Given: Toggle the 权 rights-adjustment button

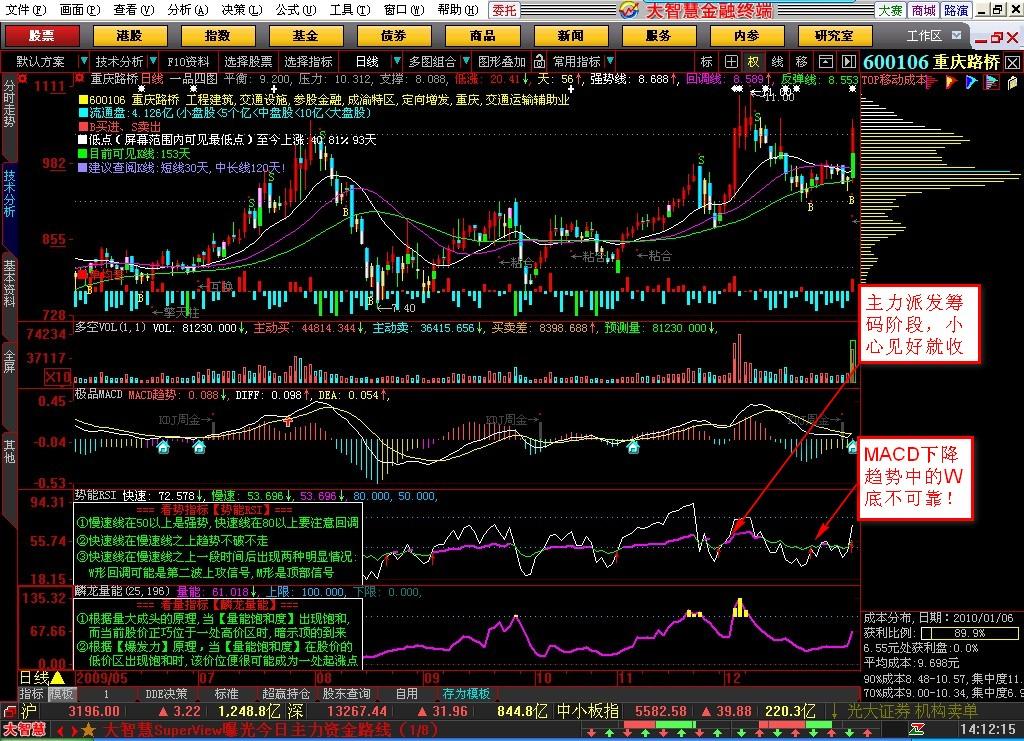Looking at the screenshot, I should 754,62.
